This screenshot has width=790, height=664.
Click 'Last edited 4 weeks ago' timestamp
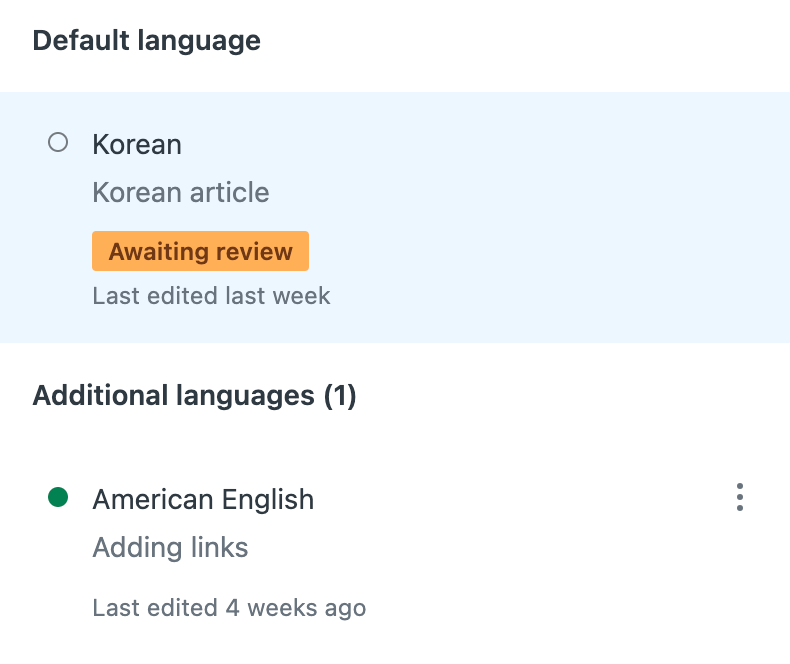[229, 607]
